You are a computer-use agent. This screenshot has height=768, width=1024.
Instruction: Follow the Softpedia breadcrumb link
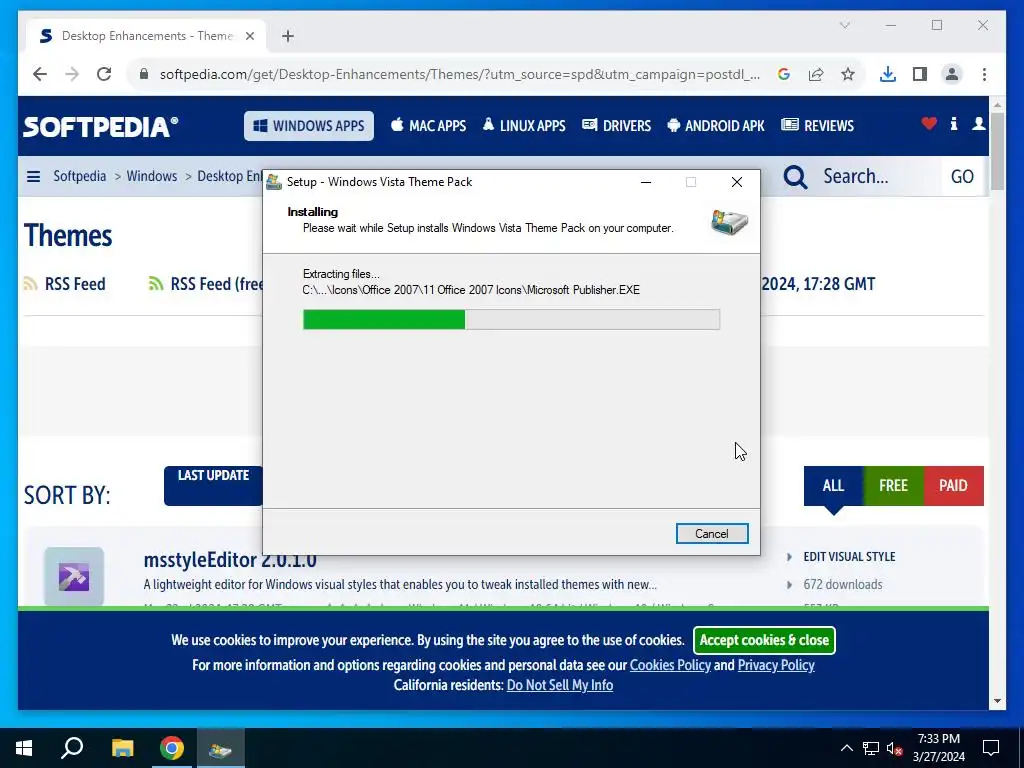(80, 176)
